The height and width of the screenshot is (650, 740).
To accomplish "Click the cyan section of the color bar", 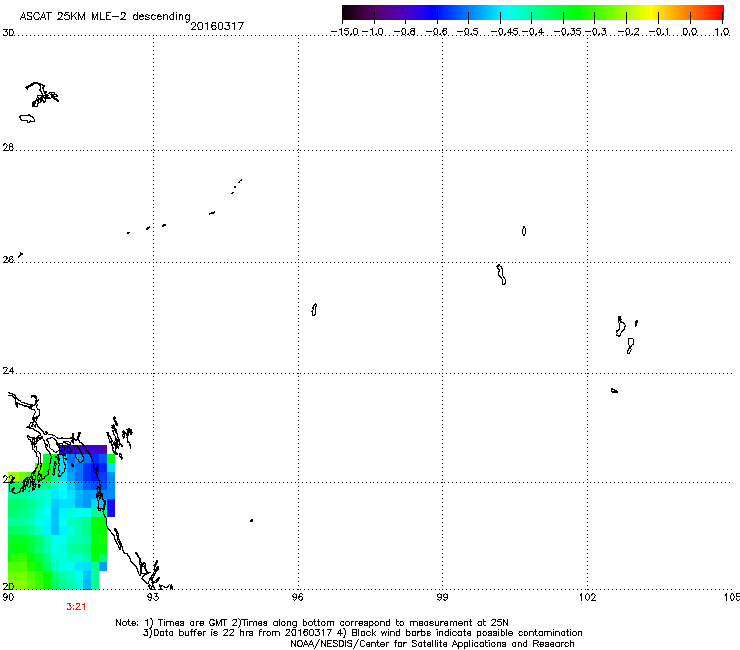I will (507, 12).
